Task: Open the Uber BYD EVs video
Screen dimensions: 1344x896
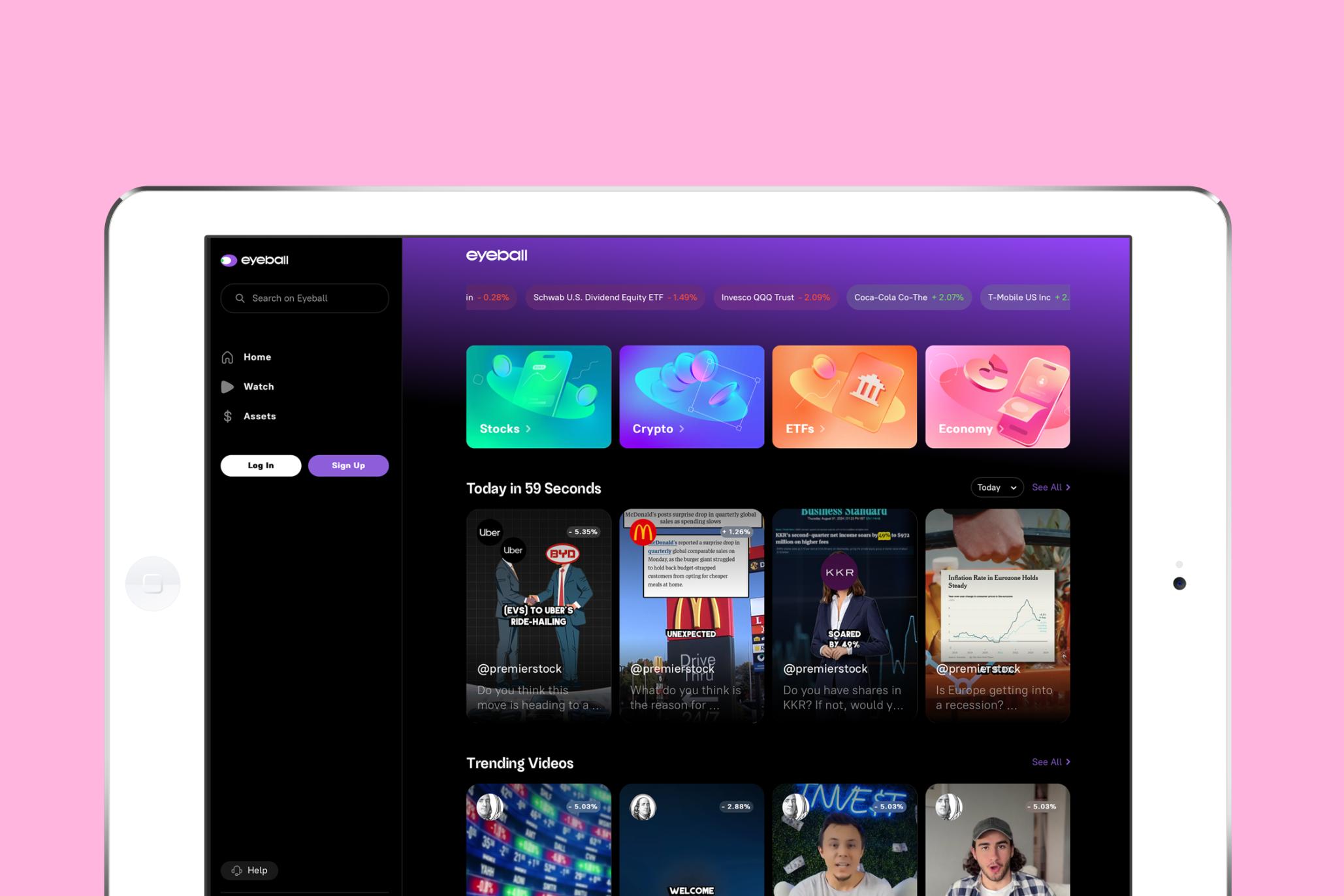Action: point(538,615)
